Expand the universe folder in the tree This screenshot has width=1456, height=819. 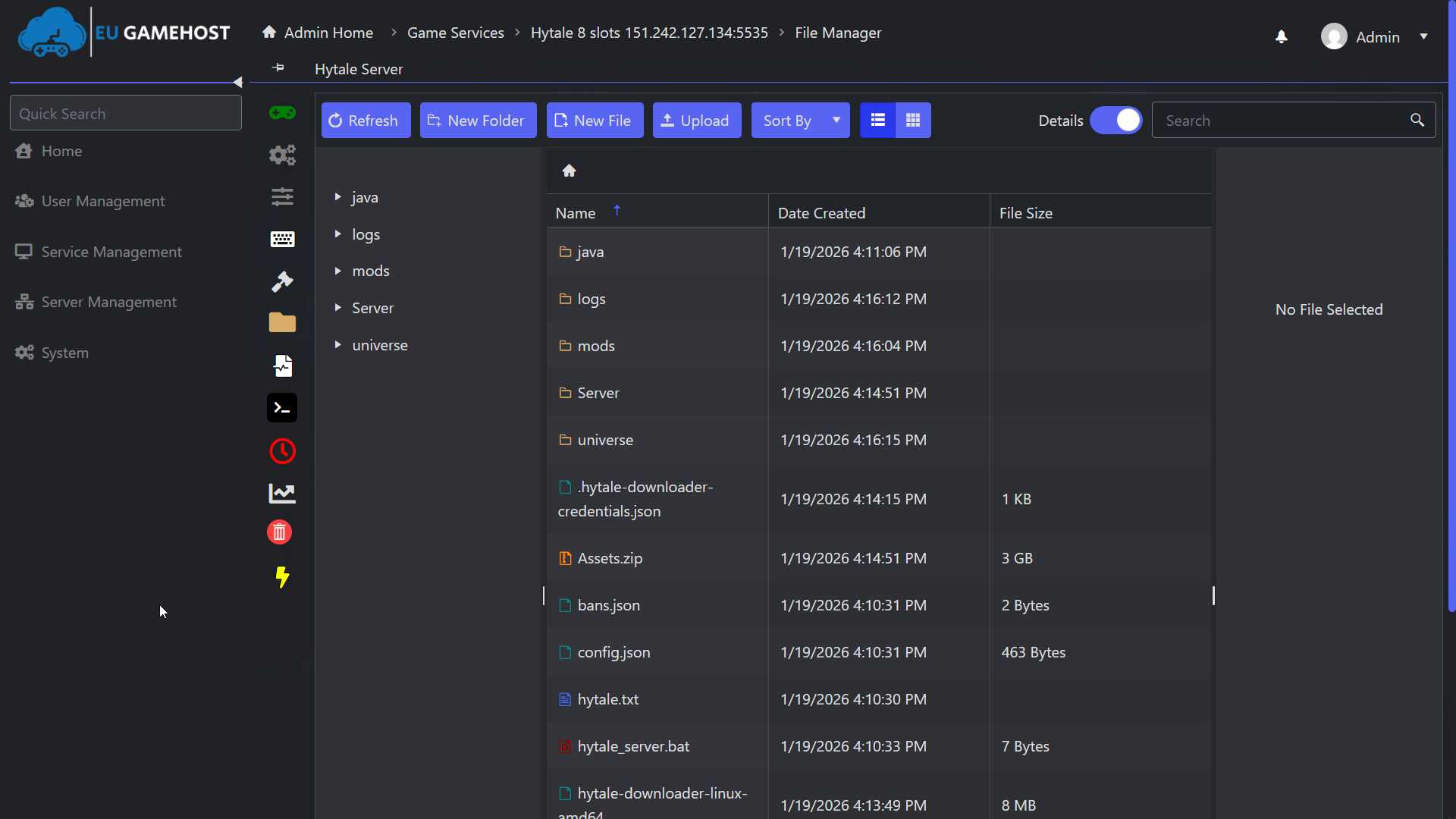339,345
